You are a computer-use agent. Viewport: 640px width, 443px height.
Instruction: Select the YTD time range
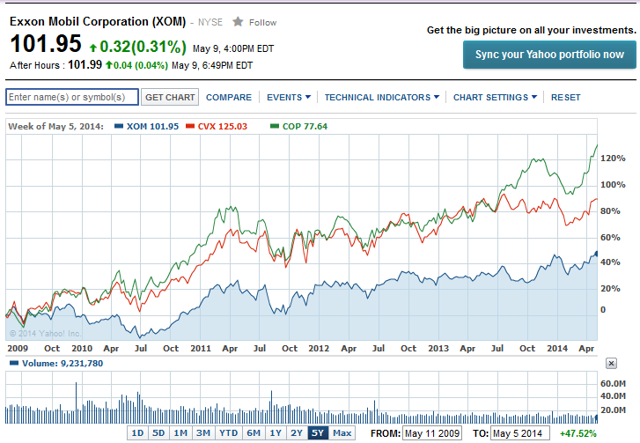tap(228, 433)
